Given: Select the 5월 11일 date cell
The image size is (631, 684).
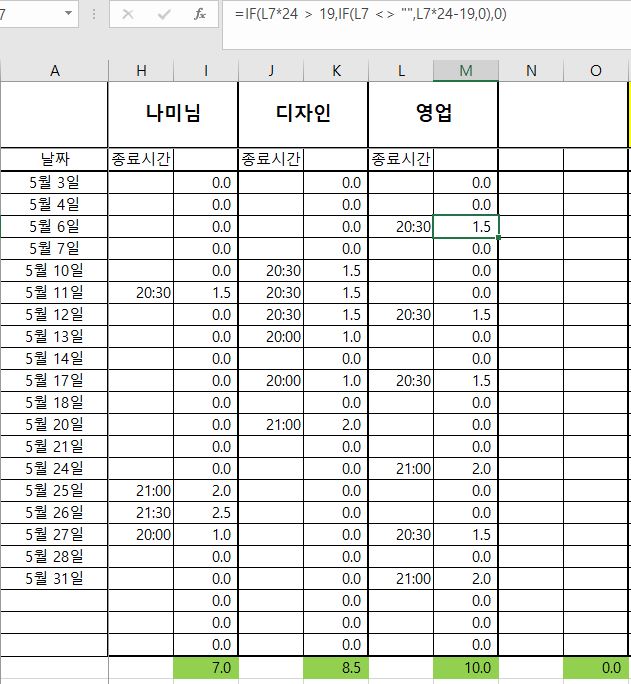Looking at the screenshot, I should [55, 292].
